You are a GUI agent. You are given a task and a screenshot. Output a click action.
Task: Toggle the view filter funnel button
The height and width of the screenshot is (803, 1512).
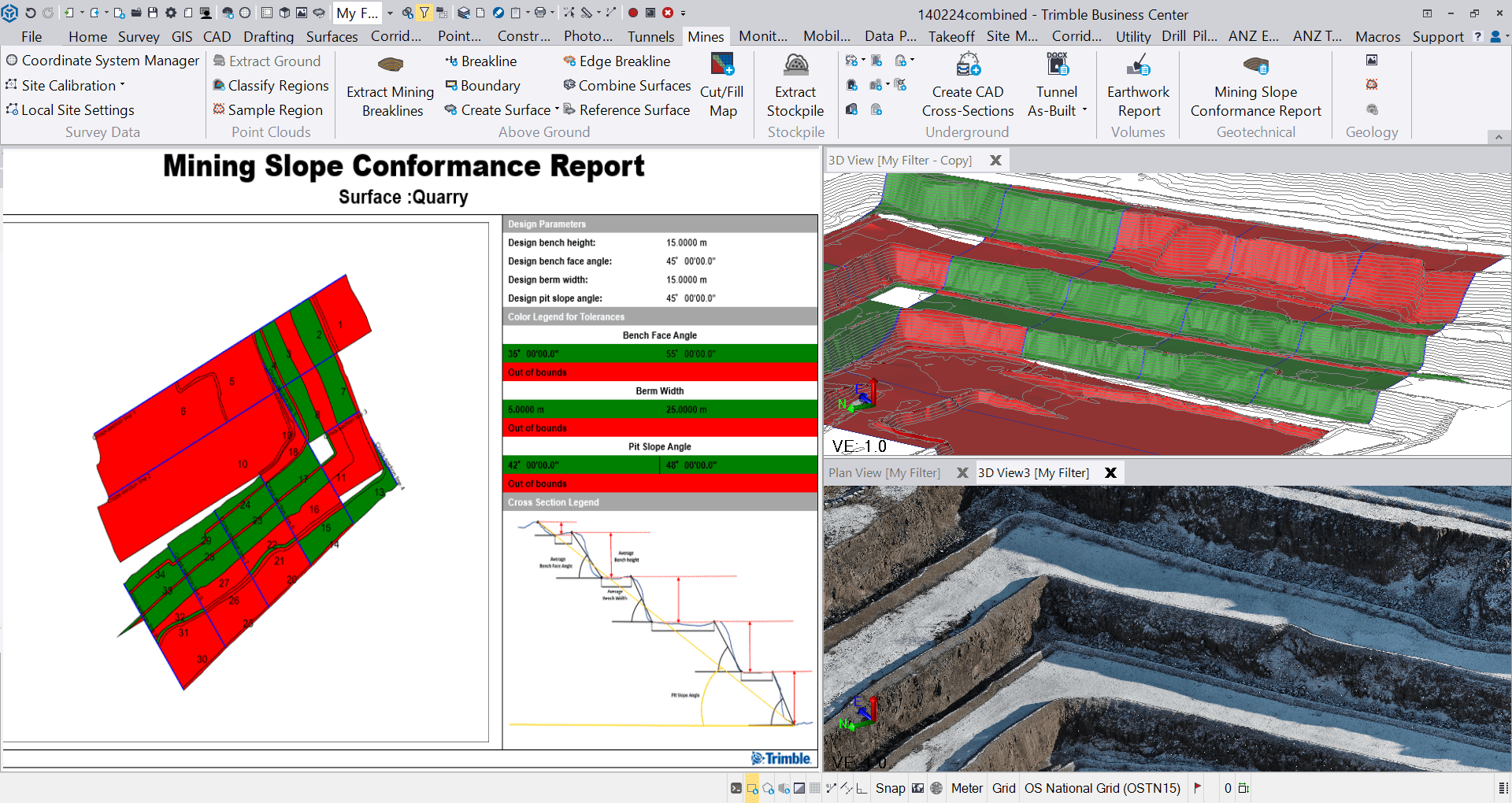424,13
